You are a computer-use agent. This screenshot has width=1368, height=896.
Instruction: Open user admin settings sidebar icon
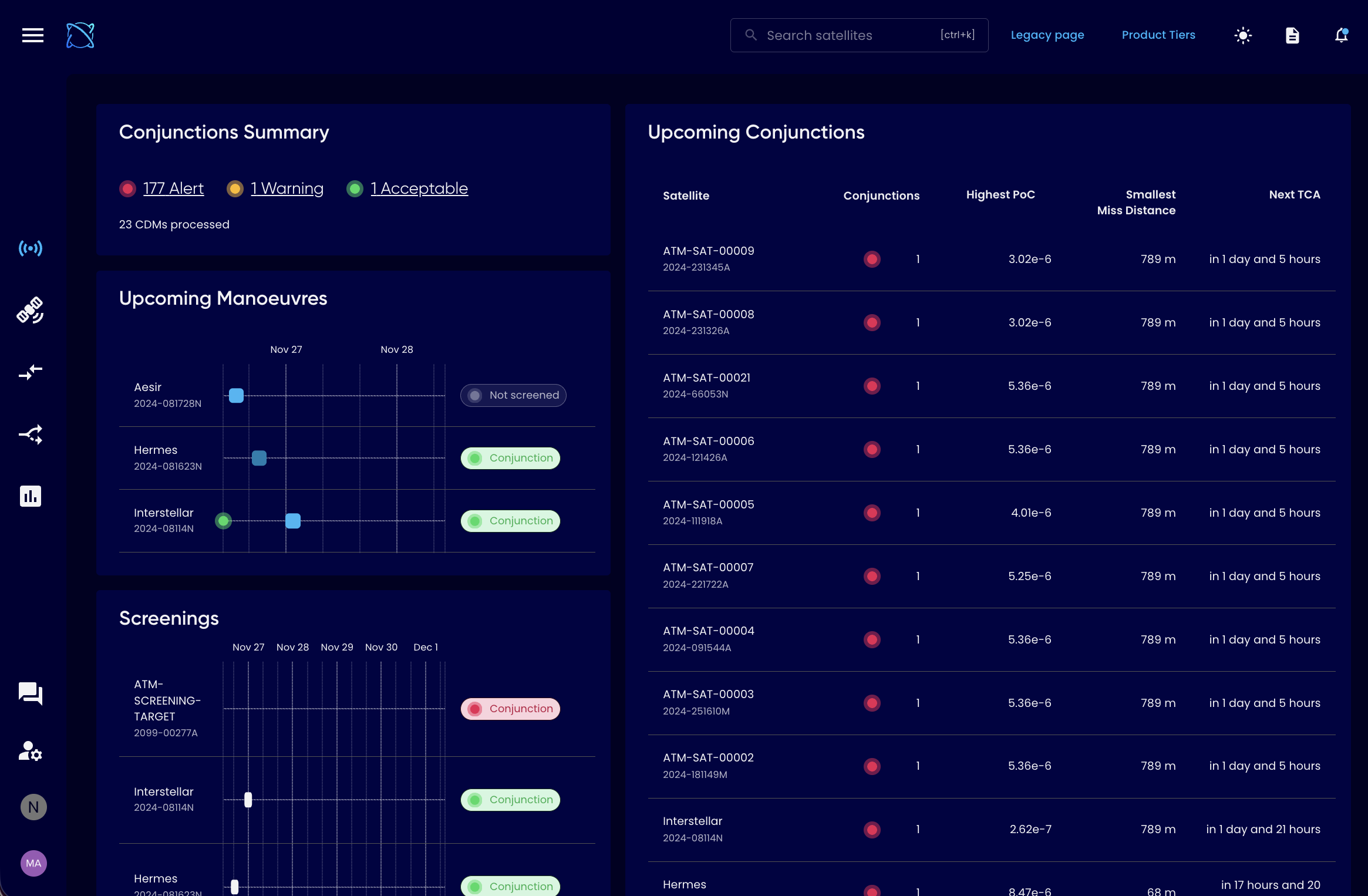31,751
